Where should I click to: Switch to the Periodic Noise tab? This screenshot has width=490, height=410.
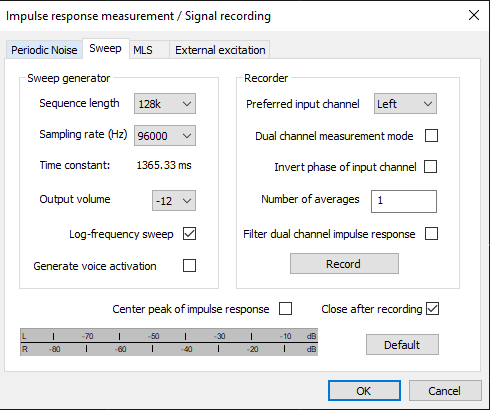point(44,50)
